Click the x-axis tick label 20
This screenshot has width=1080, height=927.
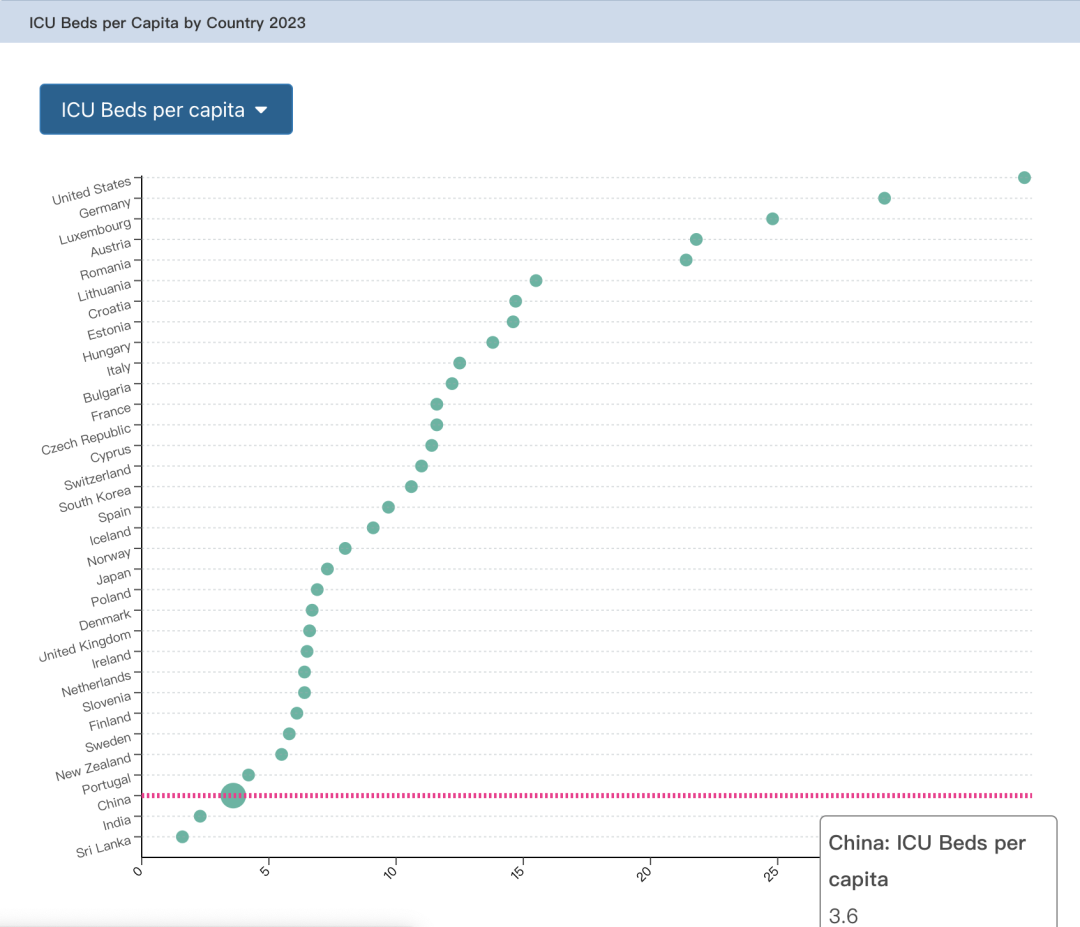click(x=644, y=873)
